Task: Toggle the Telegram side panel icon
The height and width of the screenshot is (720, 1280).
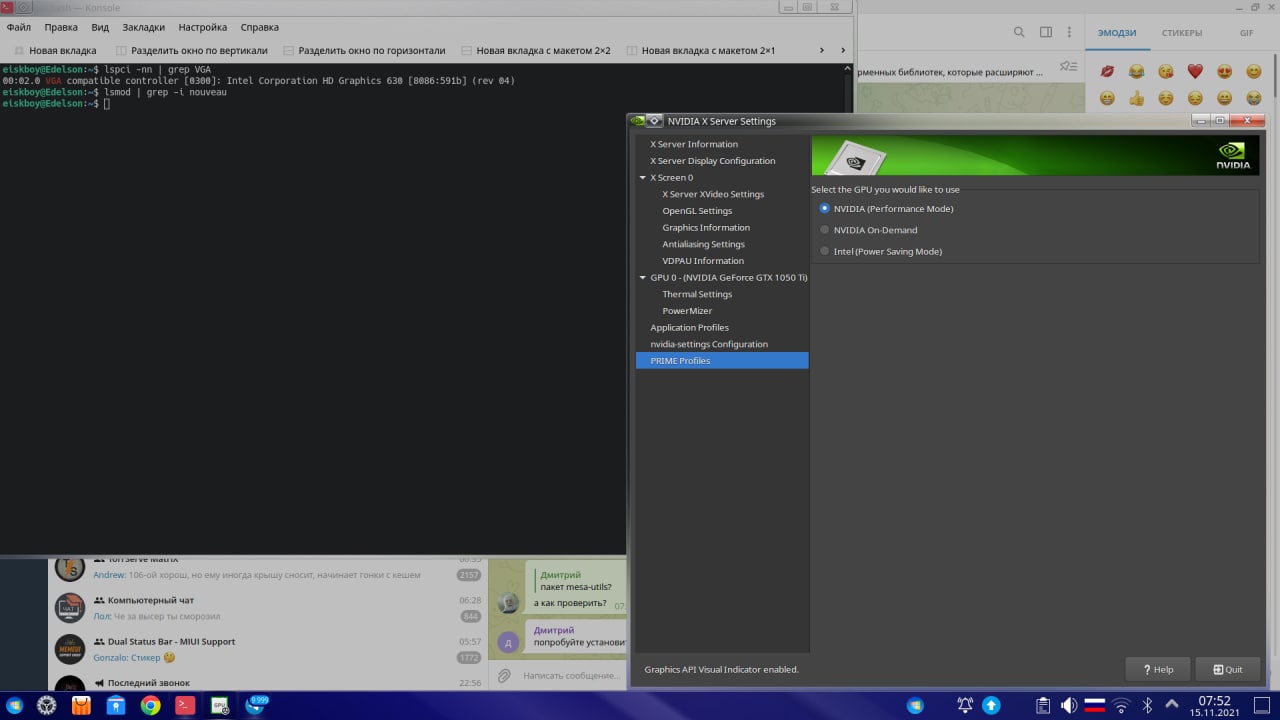Action: [1045, 32]
